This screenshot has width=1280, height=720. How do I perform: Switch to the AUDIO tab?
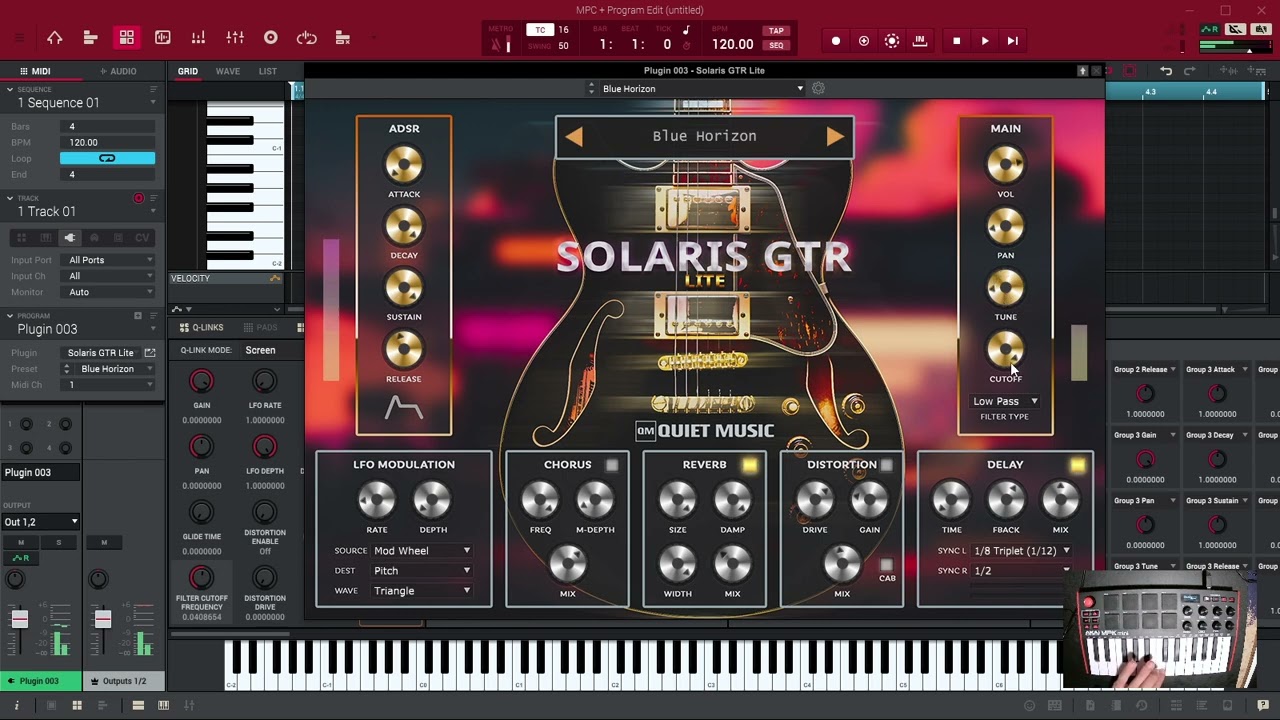point(118,71)
